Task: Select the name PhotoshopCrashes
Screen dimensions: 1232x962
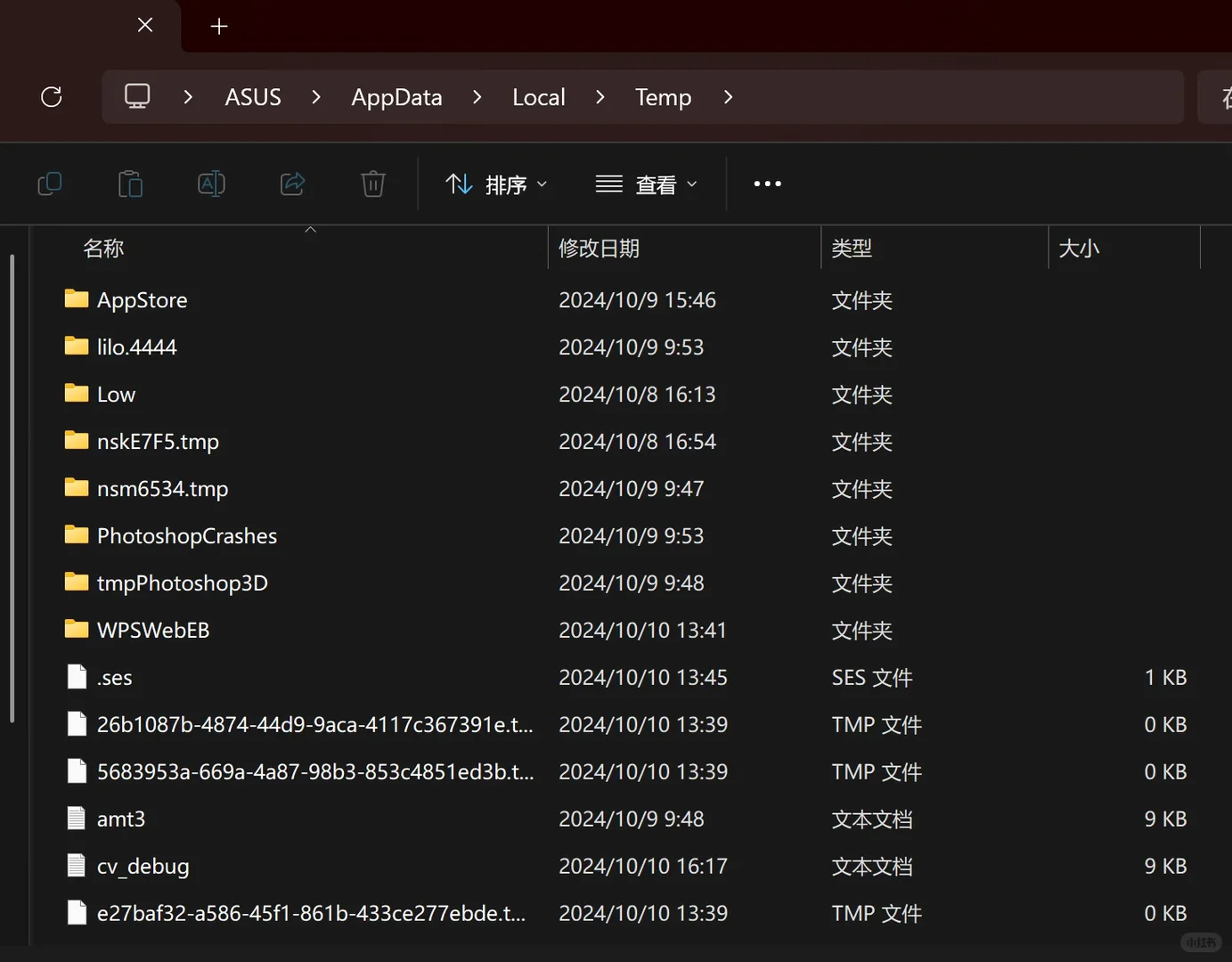Action: point(187,536)
